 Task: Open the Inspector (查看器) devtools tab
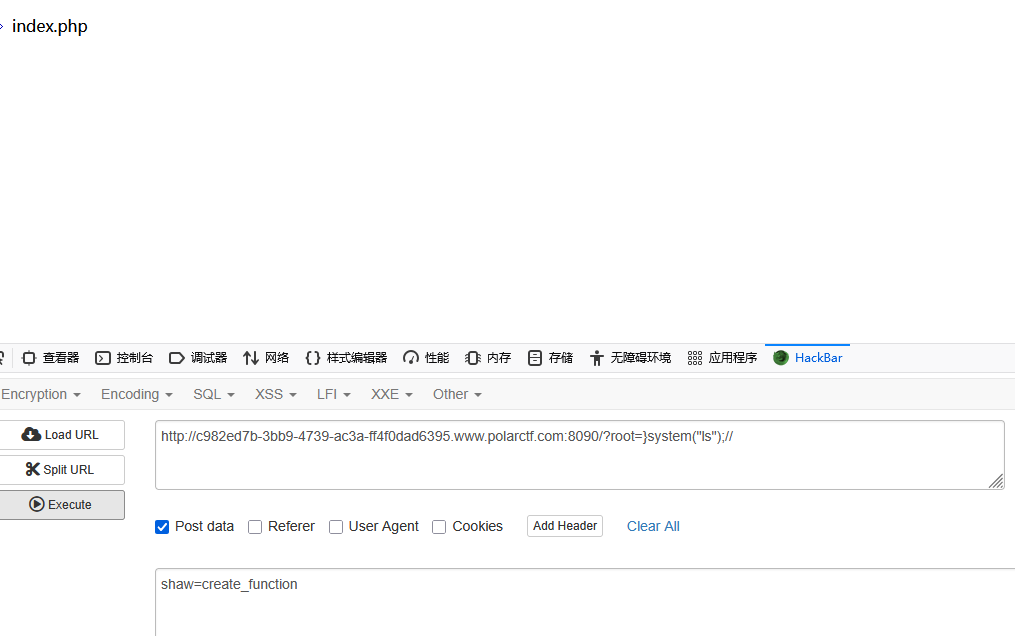pyautogui.click(x=50, y=358)
